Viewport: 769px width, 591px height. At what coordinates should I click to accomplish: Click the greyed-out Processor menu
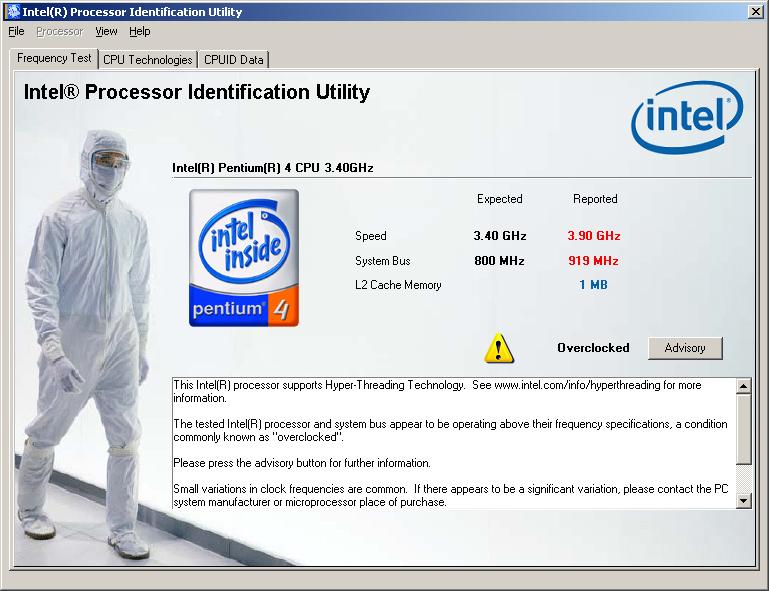point(59,31)
